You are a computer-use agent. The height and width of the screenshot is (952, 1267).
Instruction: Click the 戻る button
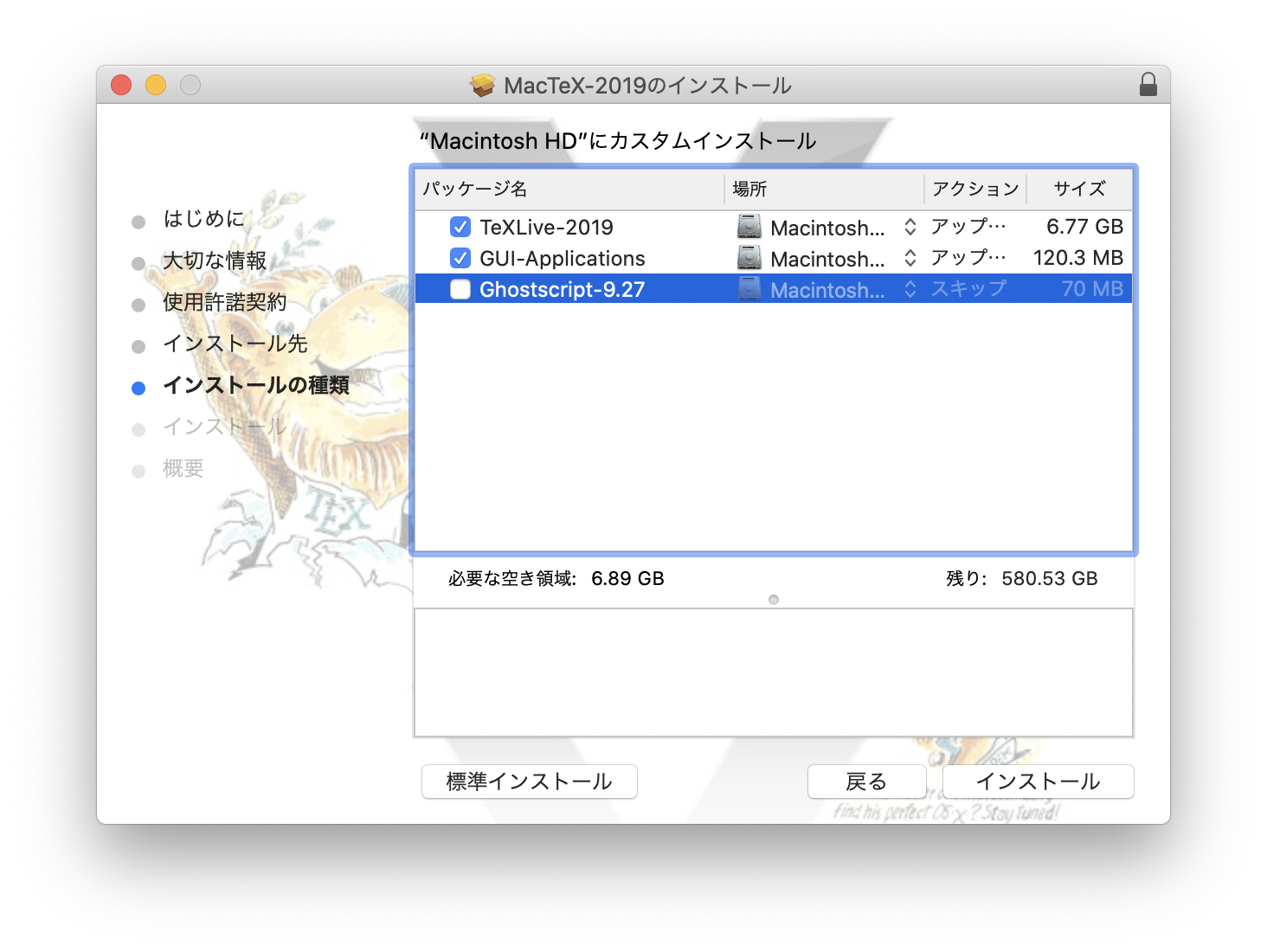click(x=866, y=782)
